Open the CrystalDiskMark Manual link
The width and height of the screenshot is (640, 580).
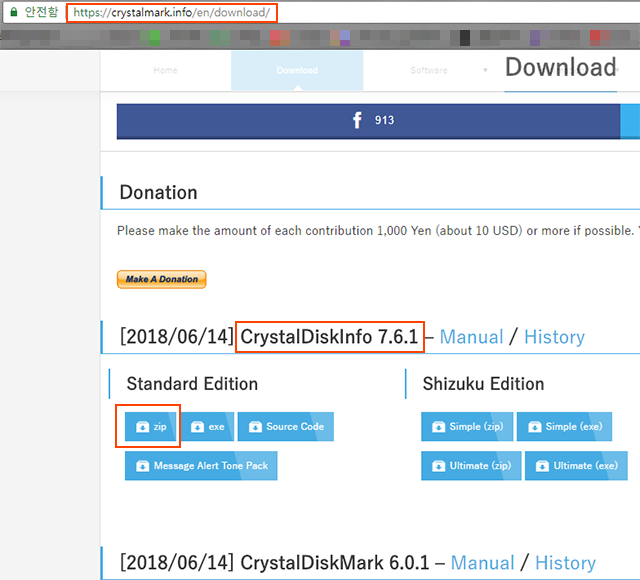click(482, 563)
